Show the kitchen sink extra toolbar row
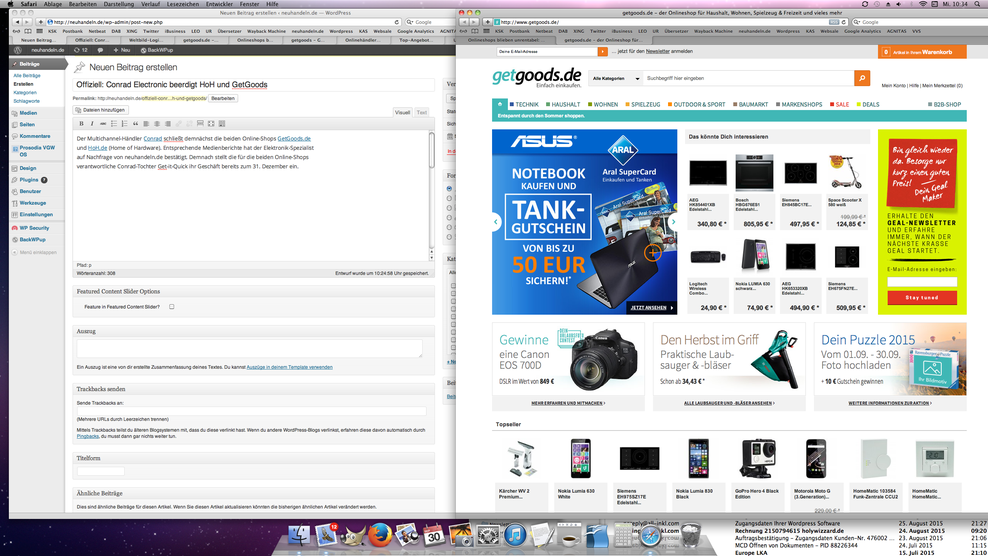The width and height of the screenshot is (988, 556). click(x=221, y=124)
